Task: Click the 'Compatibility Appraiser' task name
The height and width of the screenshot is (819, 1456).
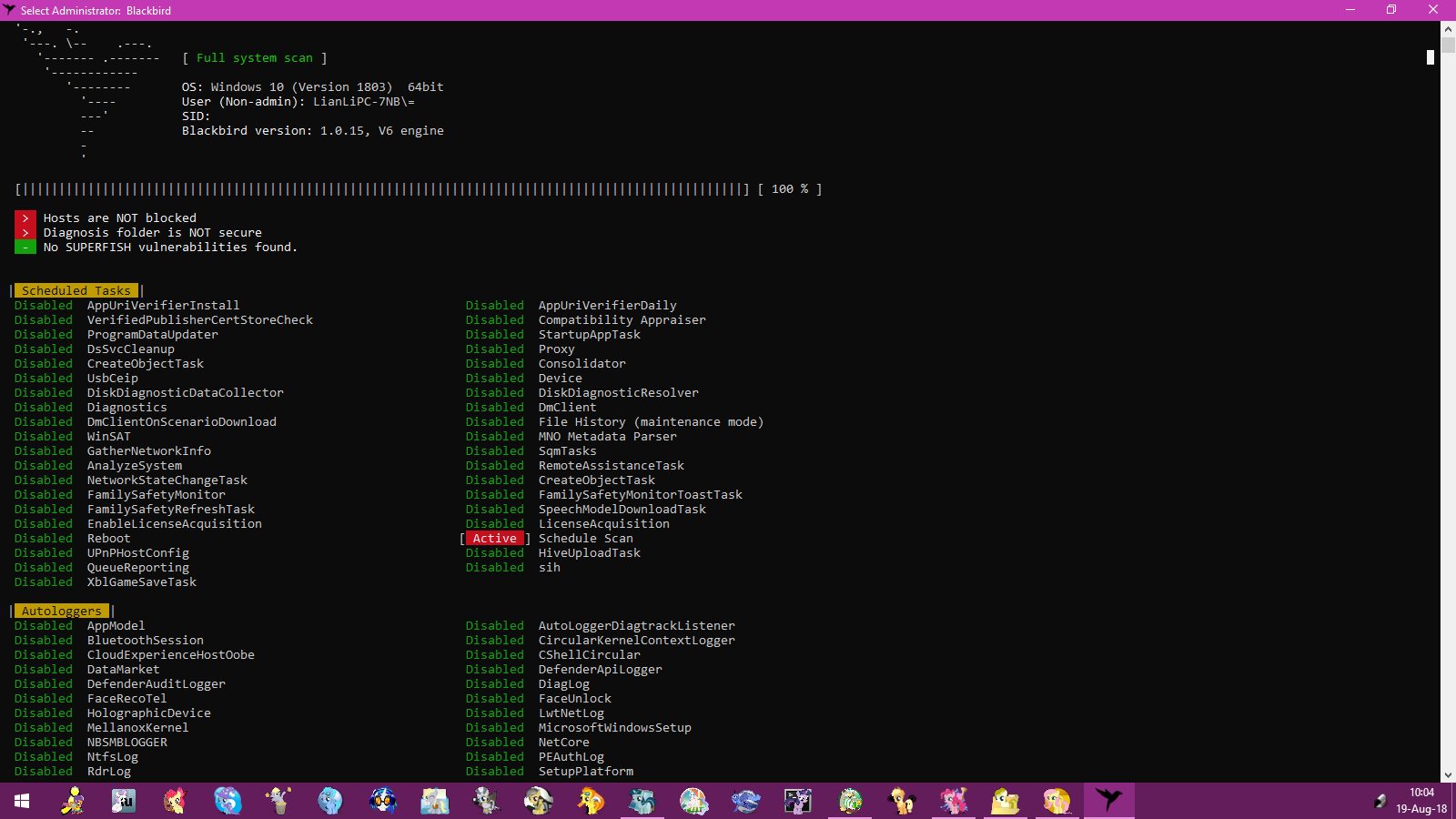Action: tap(622, 320)
